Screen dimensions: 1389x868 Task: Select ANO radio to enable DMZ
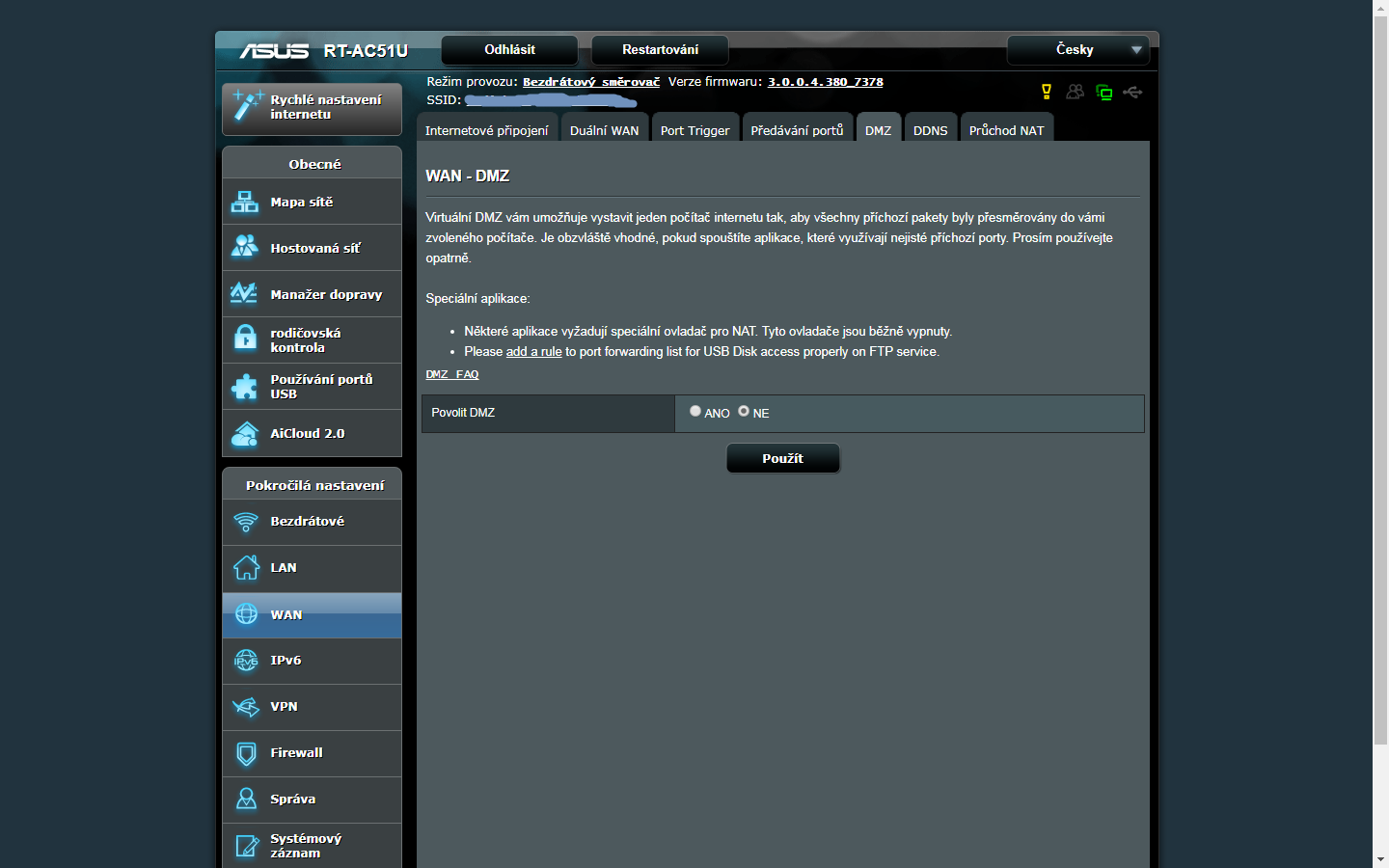coord(695,411)
